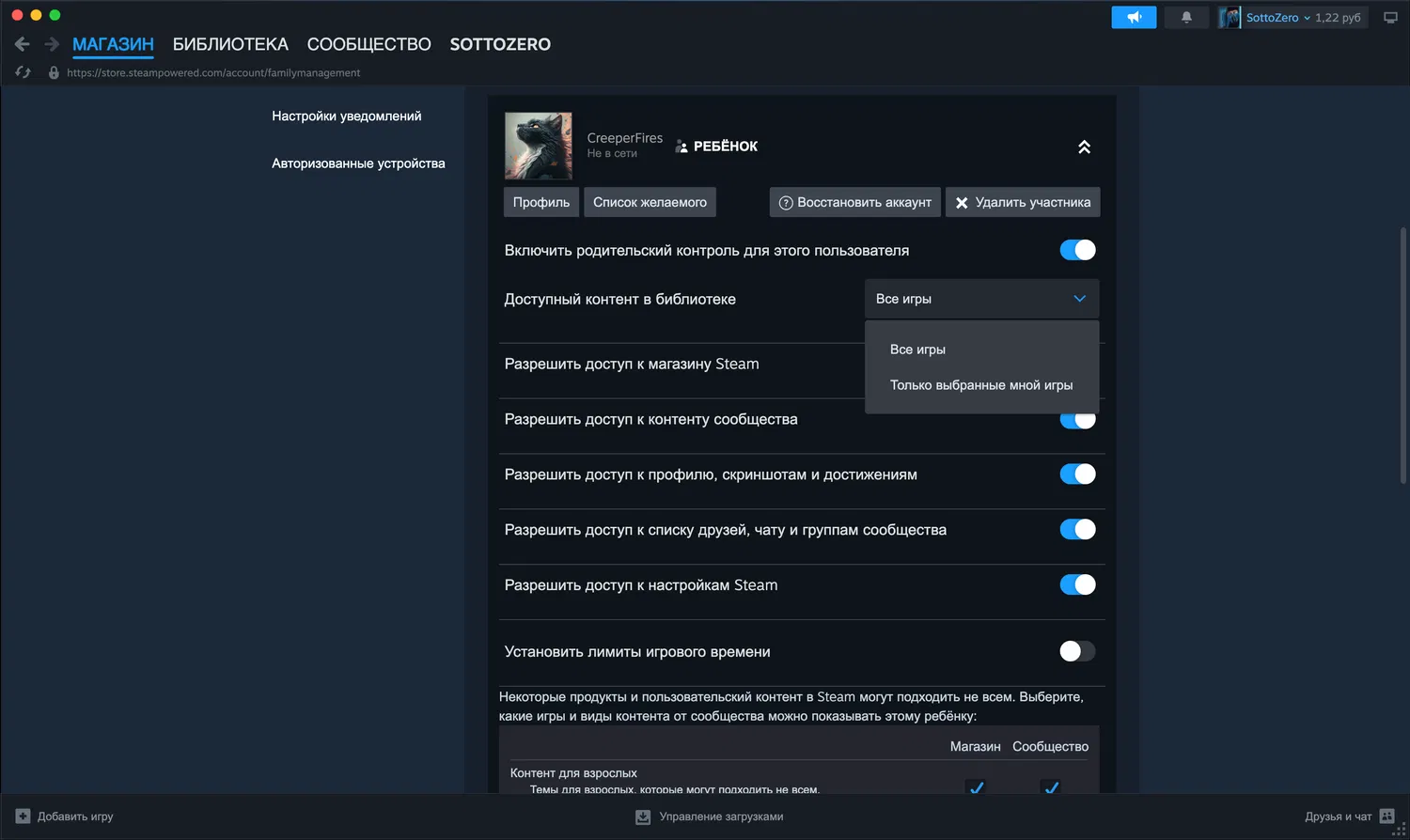Viewport: 1410px width, 840px height.
Task: Click the page vertical scrollbar
Action: pyautogui.click(x=1402, y=357)
